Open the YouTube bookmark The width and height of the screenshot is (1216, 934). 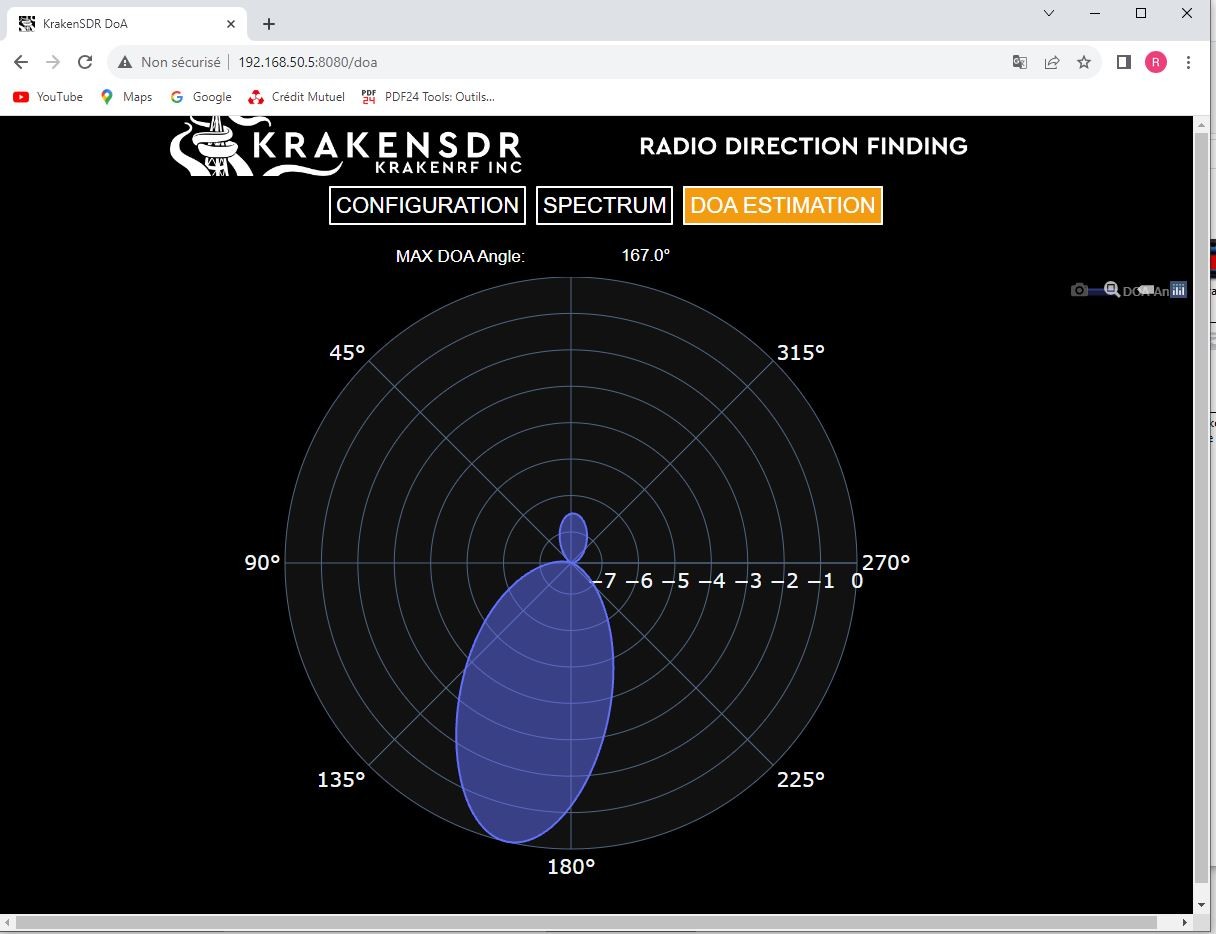[x=48, y=97]
